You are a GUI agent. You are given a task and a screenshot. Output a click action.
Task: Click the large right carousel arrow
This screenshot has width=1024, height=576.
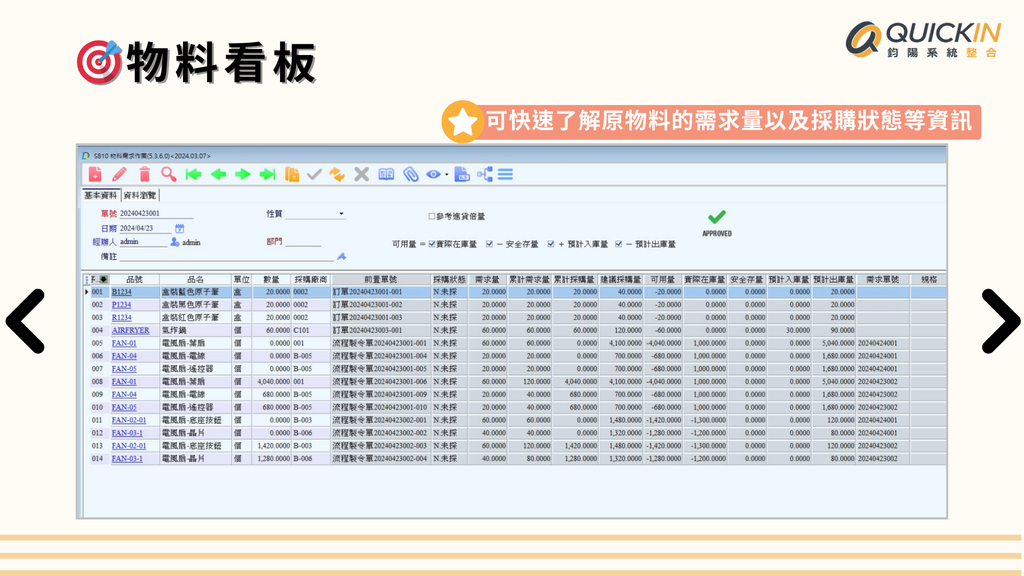[1000, 321]
